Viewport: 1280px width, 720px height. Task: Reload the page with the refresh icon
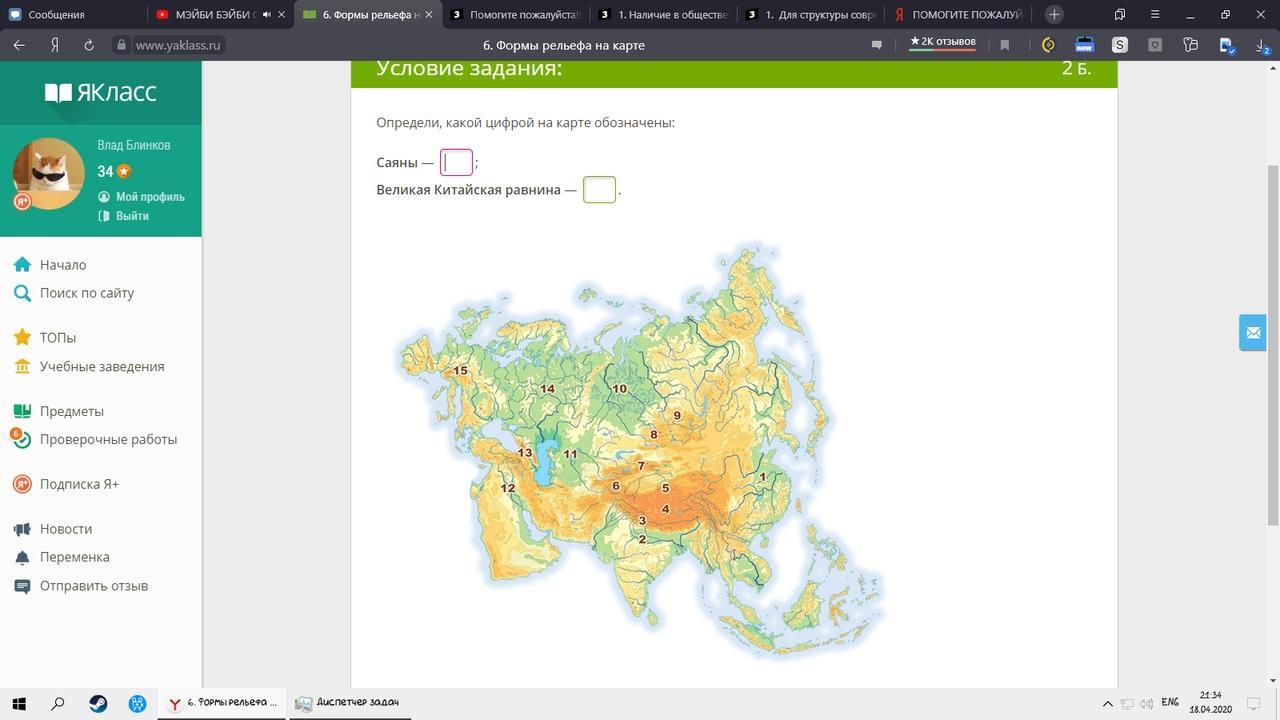point(89,45)
